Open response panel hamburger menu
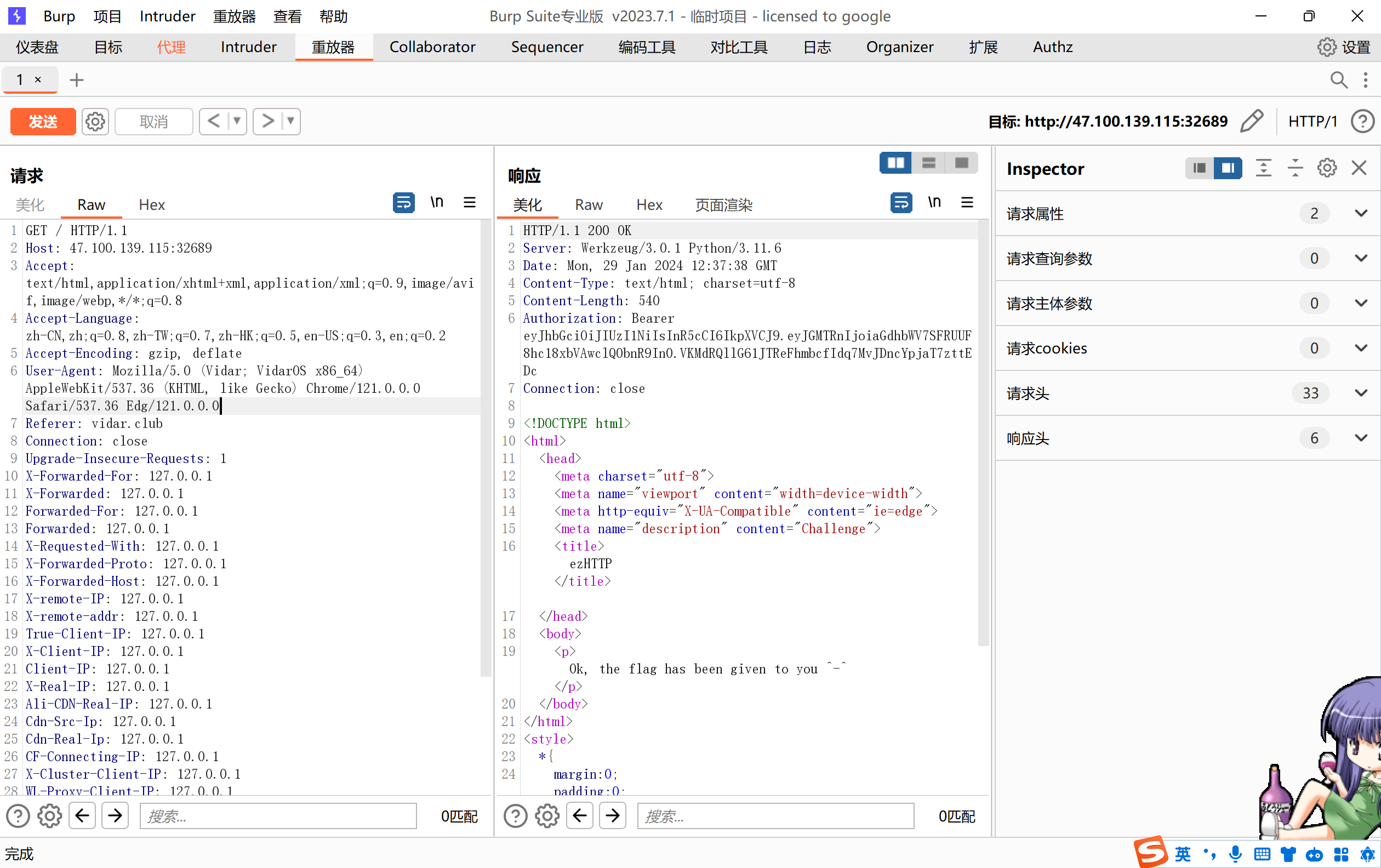This screenshot has width=1381, height=868. click(x=967, y=202)
